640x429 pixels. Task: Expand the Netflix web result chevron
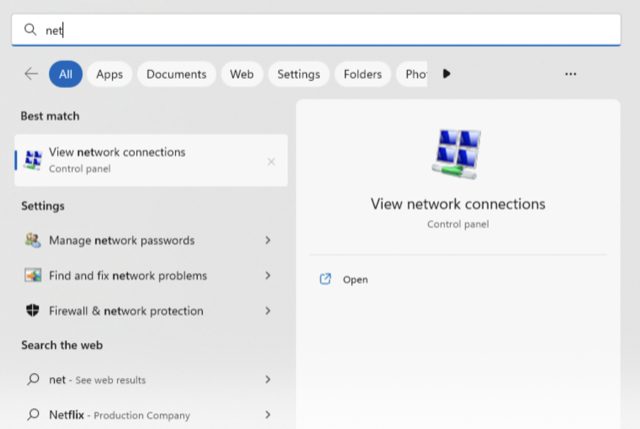click(x=268, y=414)
